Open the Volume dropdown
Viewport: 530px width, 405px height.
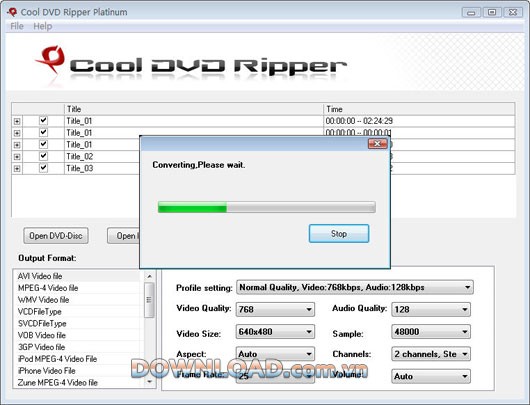431,376
